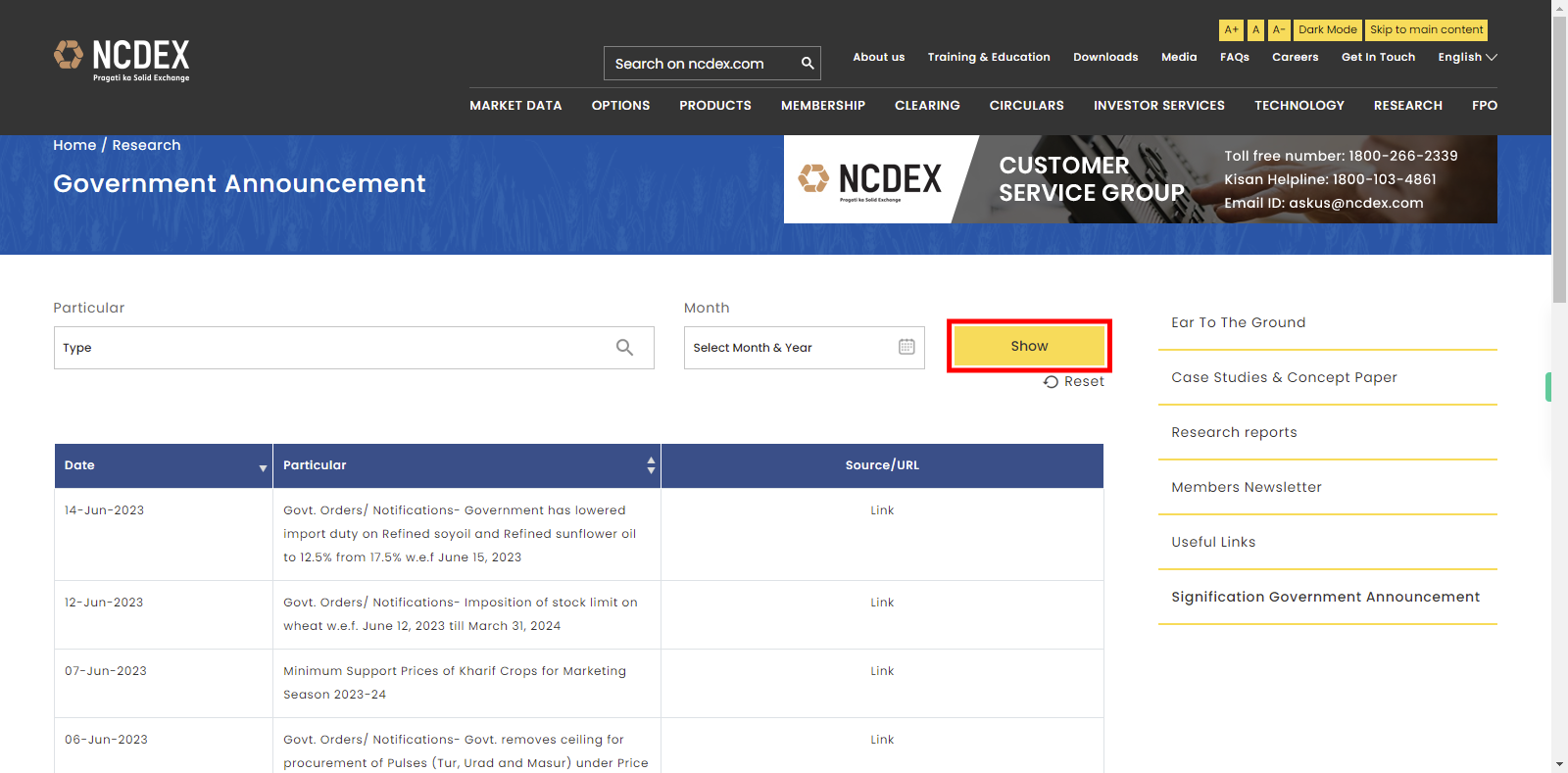Click the Research breadcrumb

click(146, 145)
